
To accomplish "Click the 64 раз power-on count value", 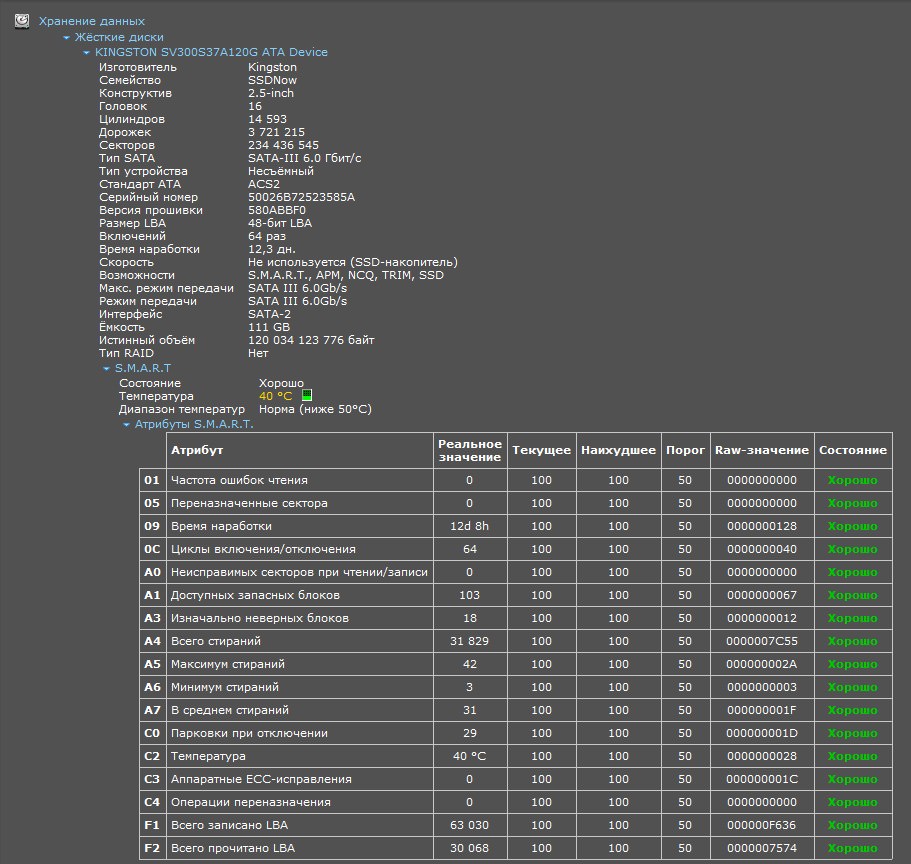I will click(x=267, y=236).
